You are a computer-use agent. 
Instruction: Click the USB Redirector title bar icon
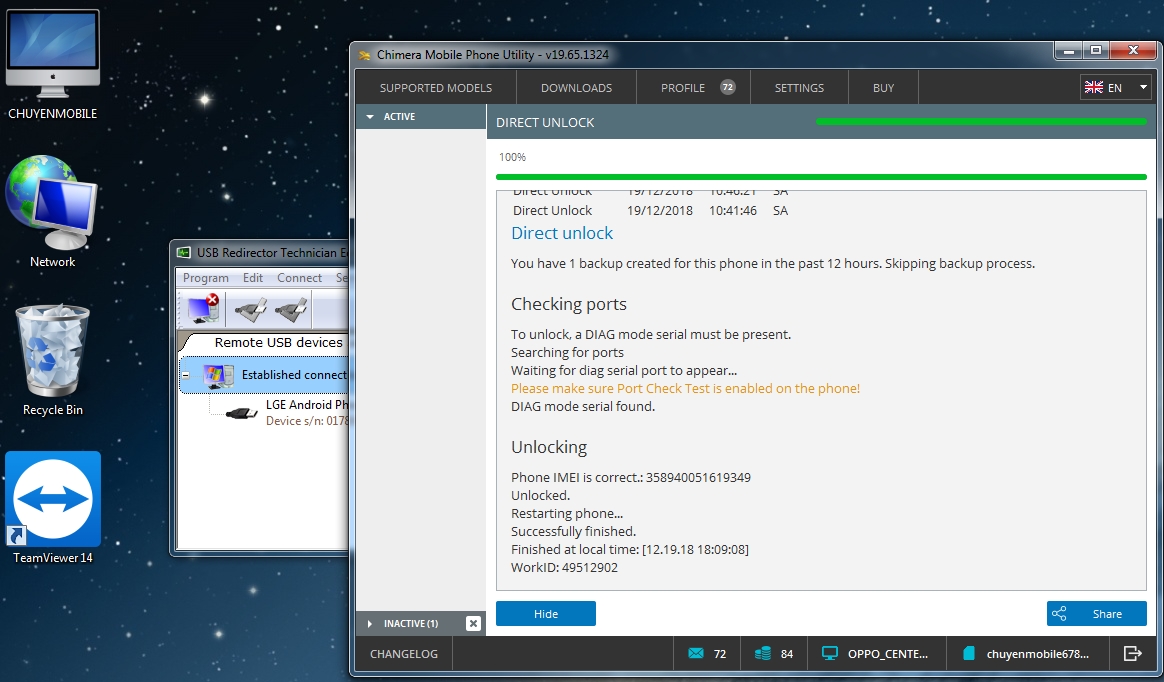point(183,252)
